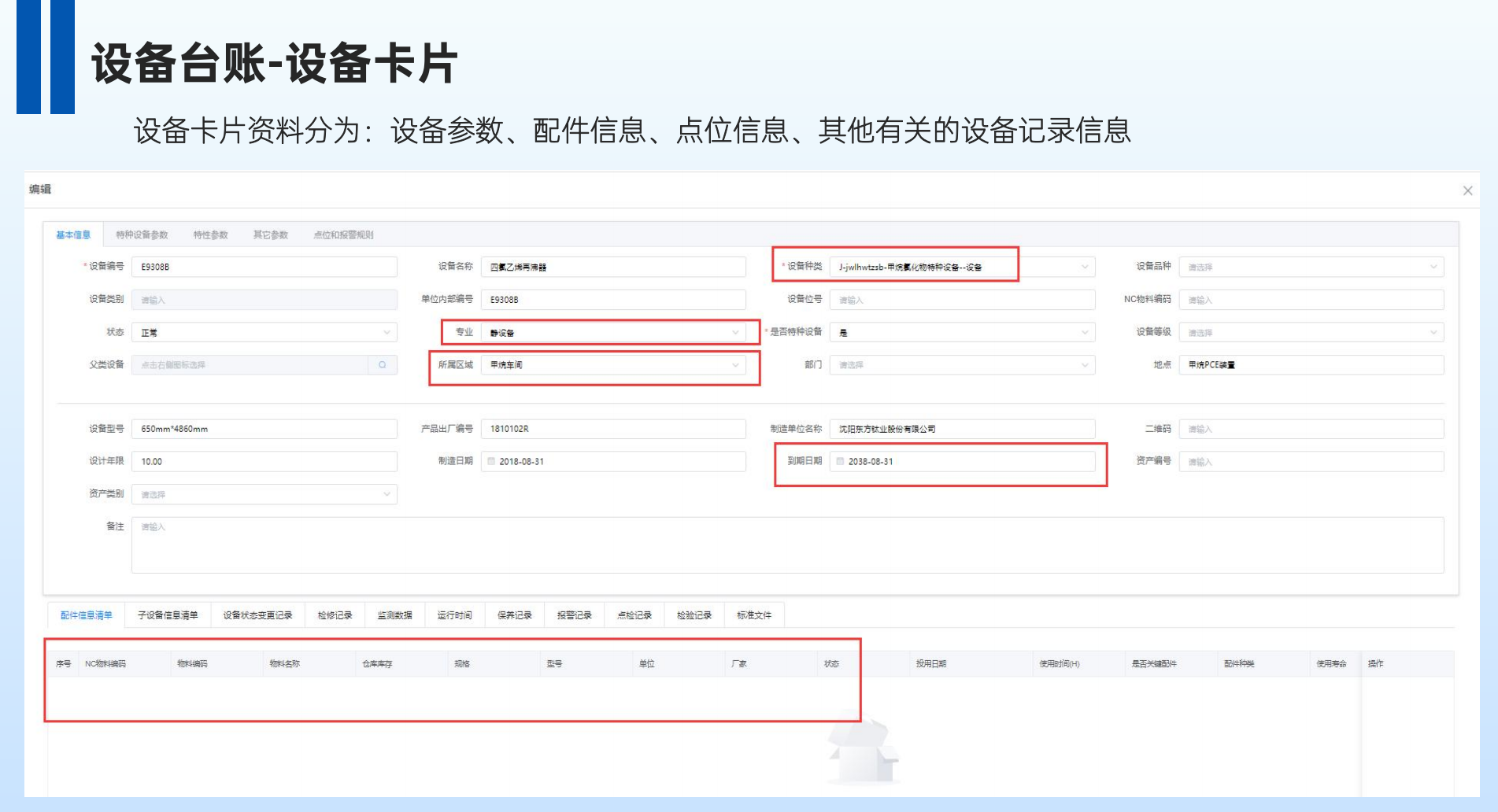Screen dimensions: 1498x812
Task: Select the 报警记录 tab
Action: point(574,615)
